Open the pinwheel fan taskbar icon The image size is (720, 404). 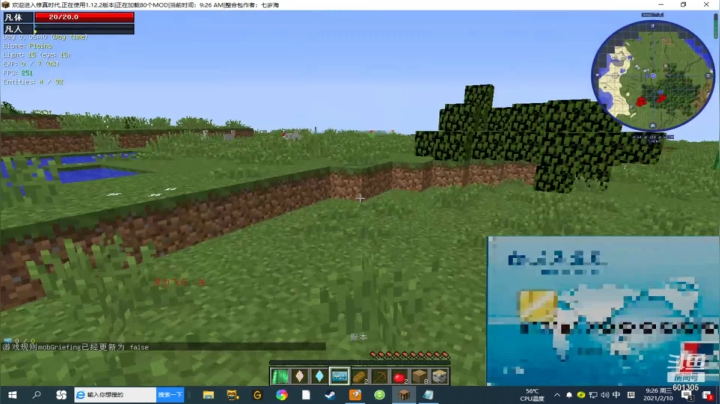[61, 395]
